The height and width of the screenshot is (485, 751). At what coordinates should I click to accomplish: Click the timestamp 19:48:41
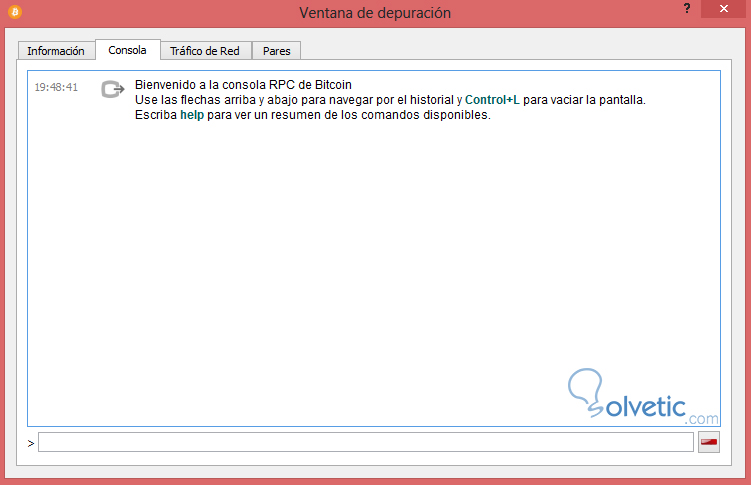pos(56,87)
